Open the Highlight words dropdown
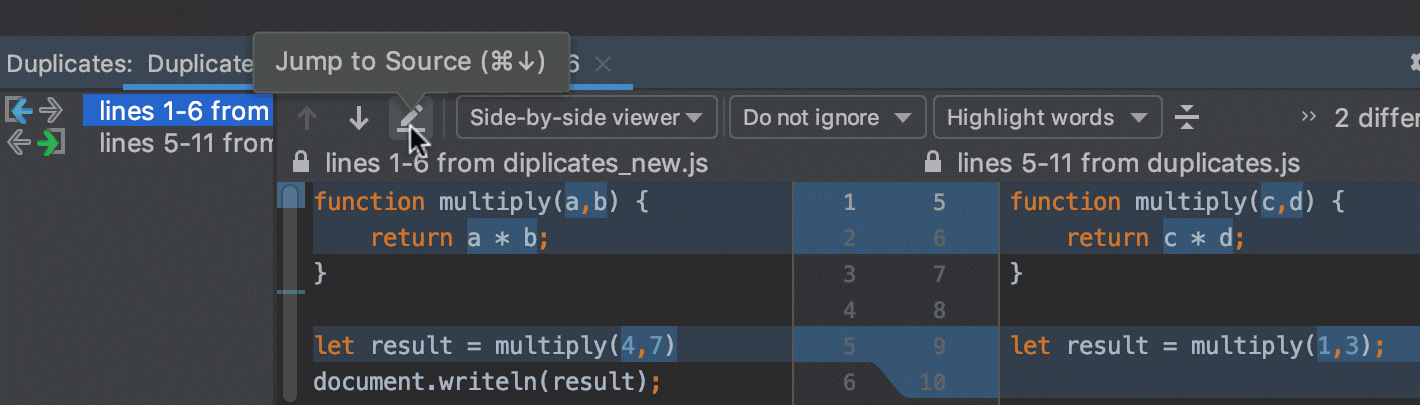 [1046, 118]
